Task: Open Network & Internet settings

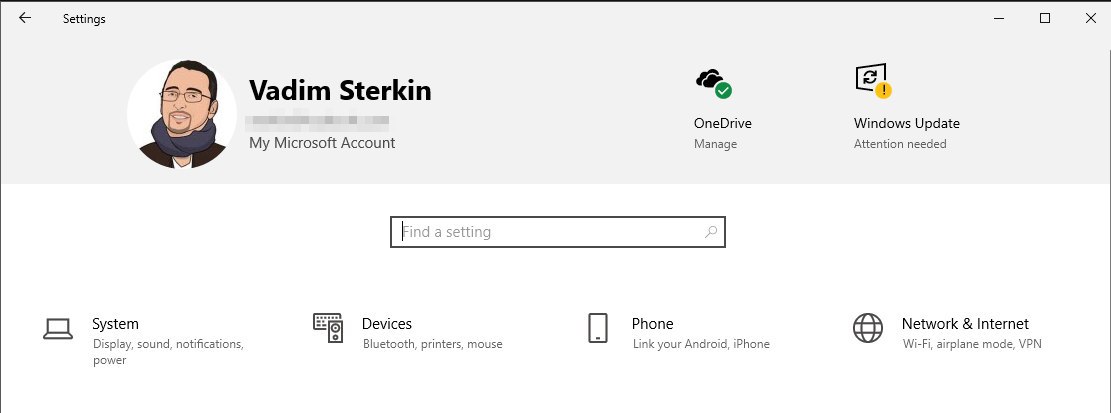Action: click(965, 324)
